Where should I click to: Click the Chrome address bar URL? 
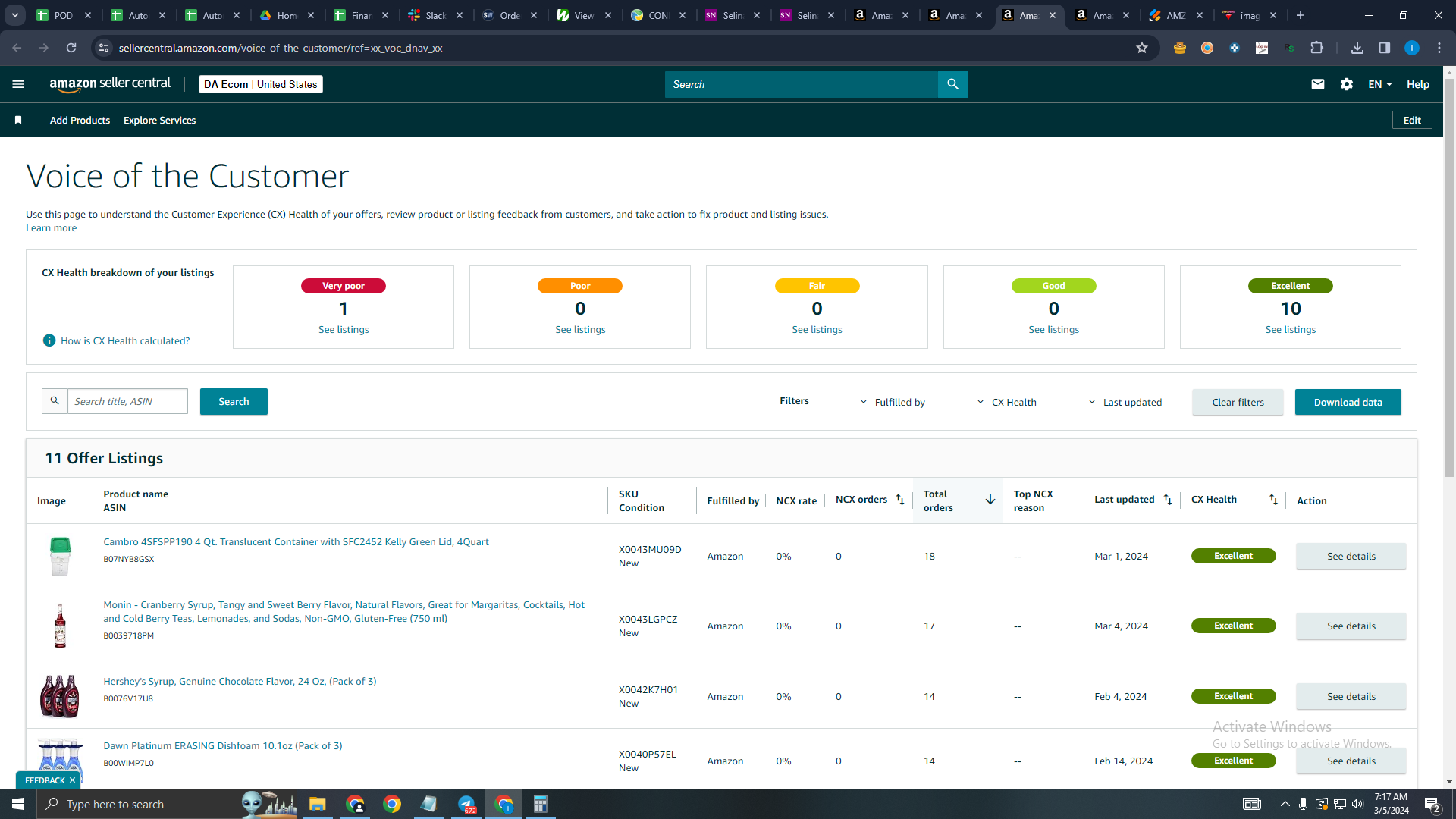(281, 48)
